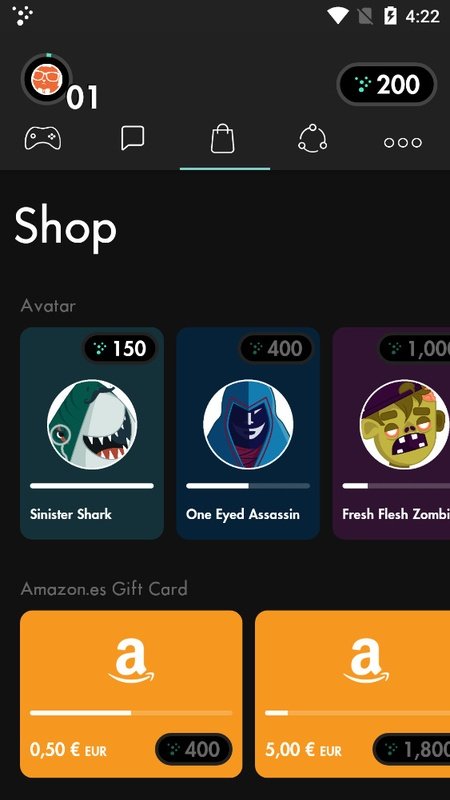Screen dimensions: 450x800
Task: Tap 1,800 points price on 5,00 € gift card
Action: click(x=411, y=749)
